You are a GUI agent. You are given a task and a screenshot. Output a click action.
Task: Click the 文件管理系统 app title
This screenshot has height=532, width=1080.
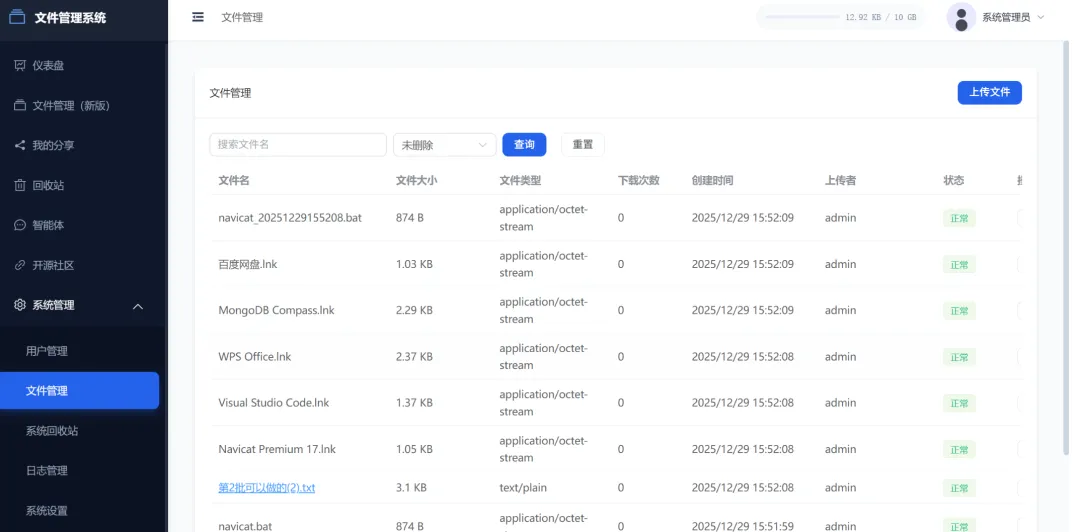point(70,18)
